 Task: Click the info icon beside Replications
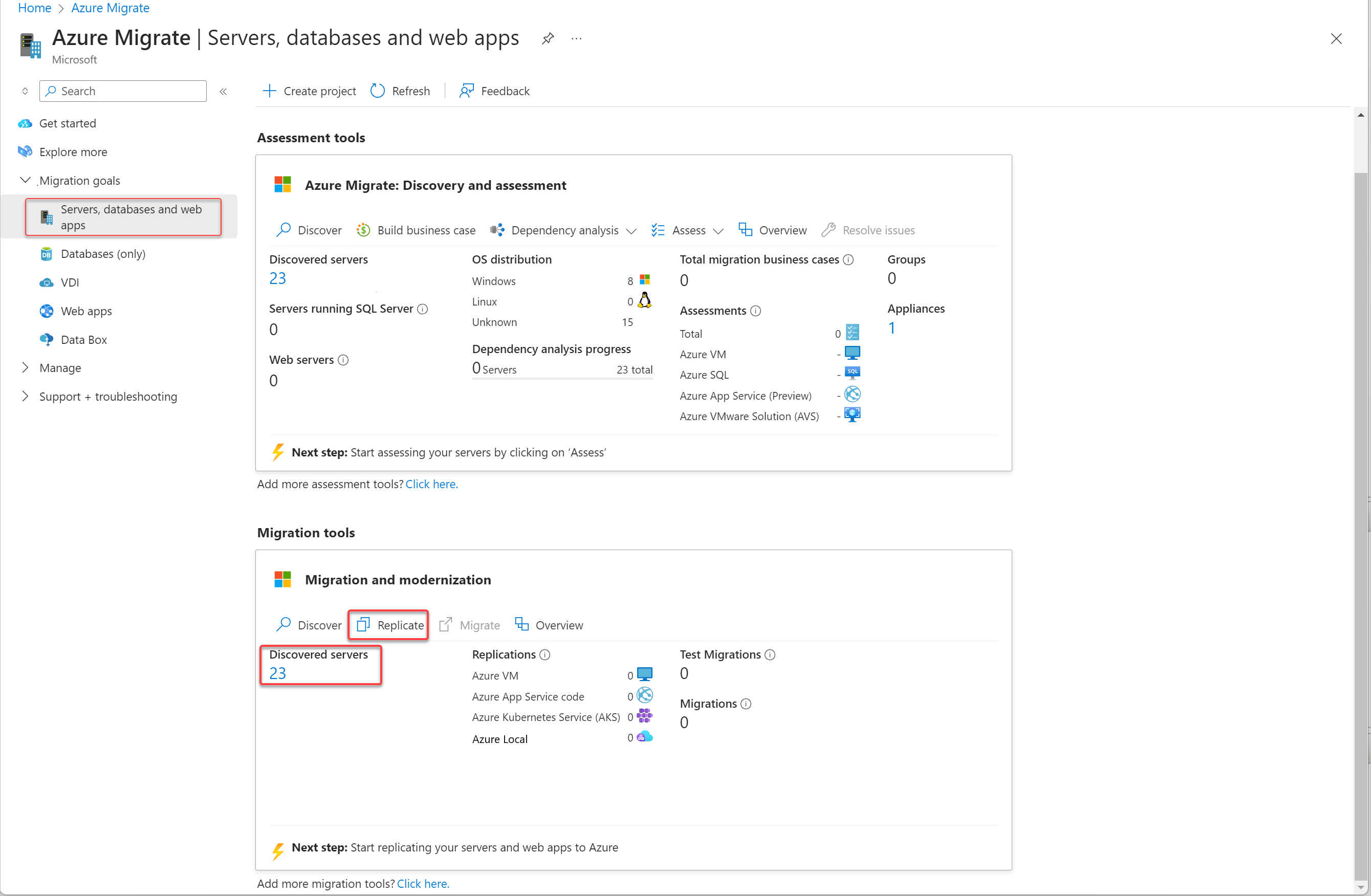point(545,654)
